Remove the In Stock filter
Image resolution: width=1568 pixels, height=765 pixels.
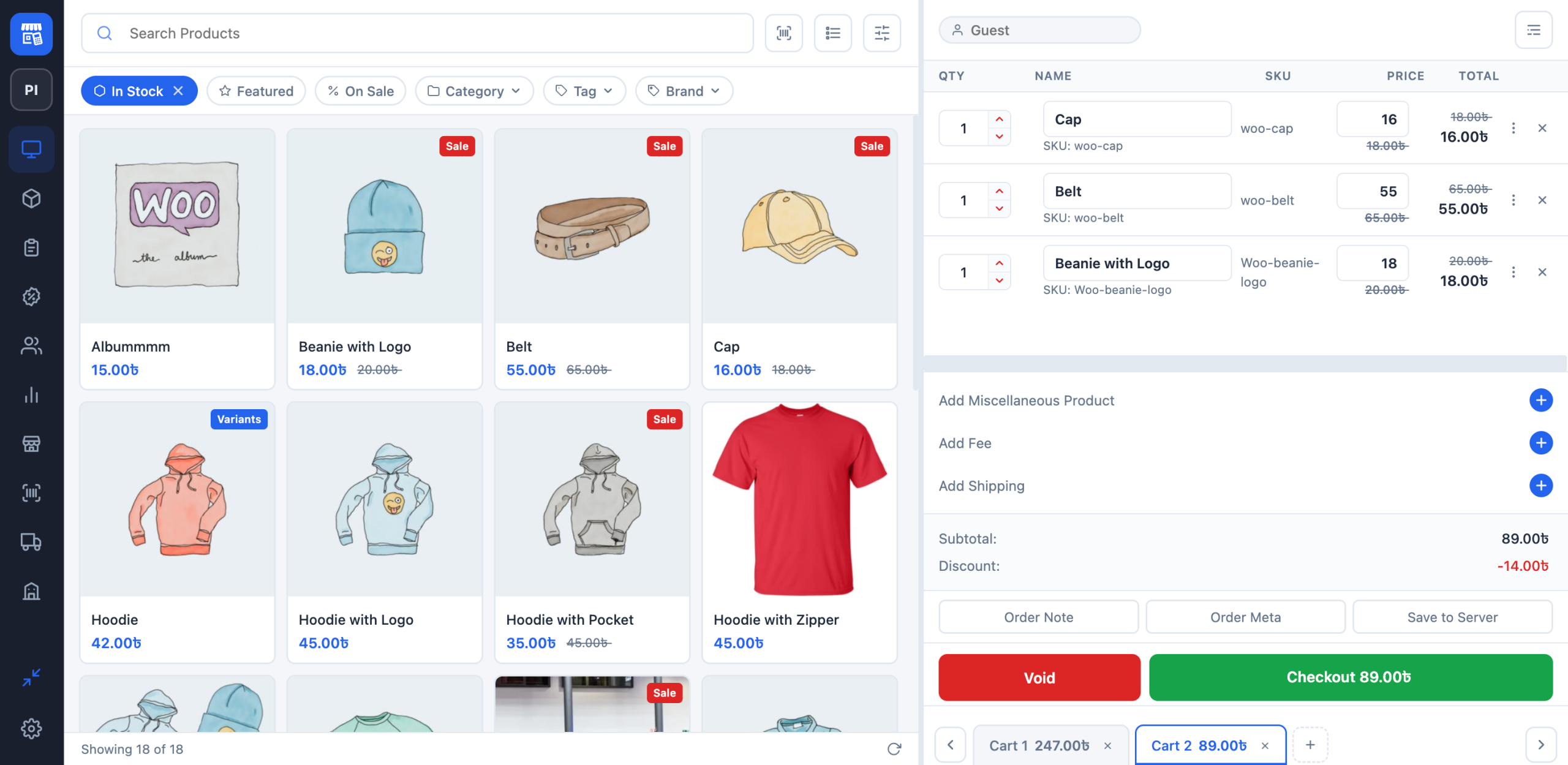(178, 91)
